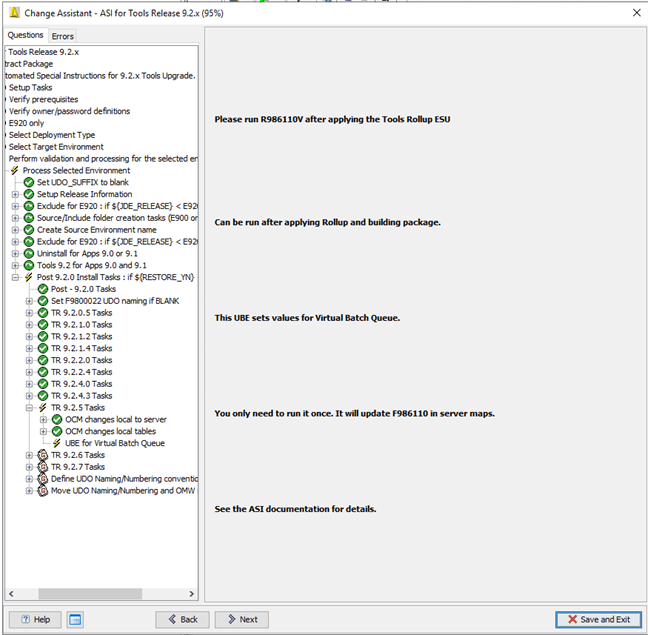Click the horizontal scrollbar thumb in tree panel
Screen dimensions: 648x635
(90, 594)
